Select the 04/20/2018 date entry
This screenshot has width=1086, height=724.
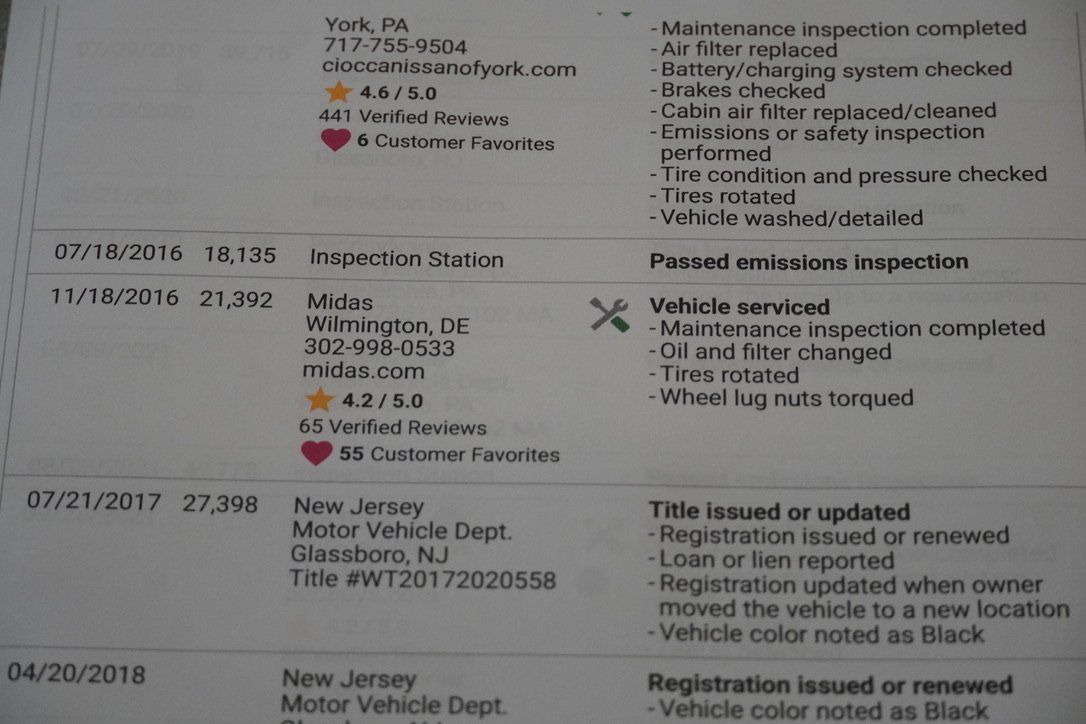[76, 674]
